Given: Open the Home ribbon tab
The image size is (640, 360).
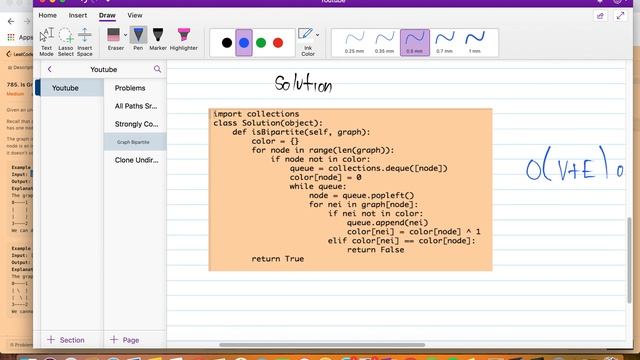Looking at the screenshot, I should [48, 15].
